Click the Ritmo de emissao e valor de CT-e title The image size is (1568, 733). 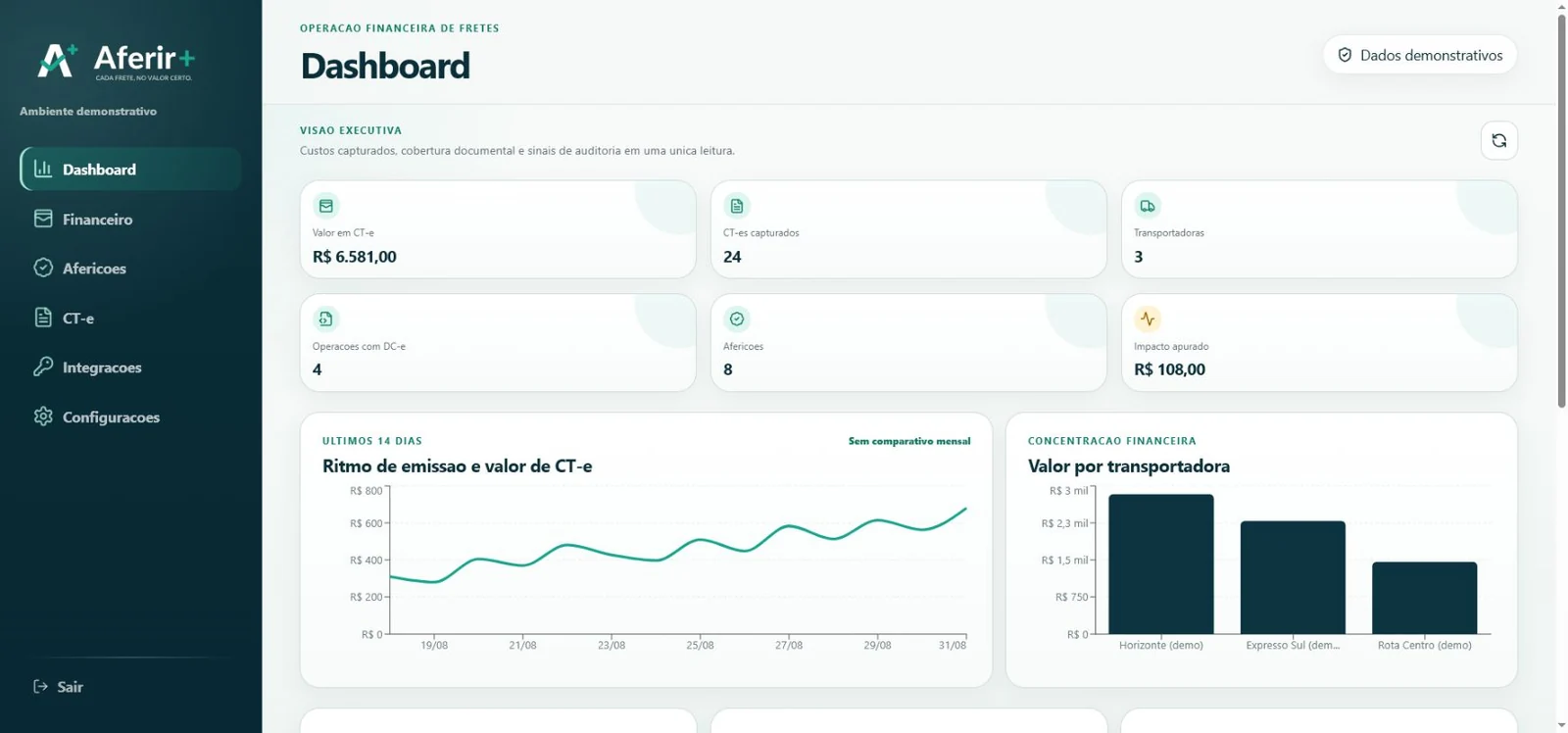458,466
